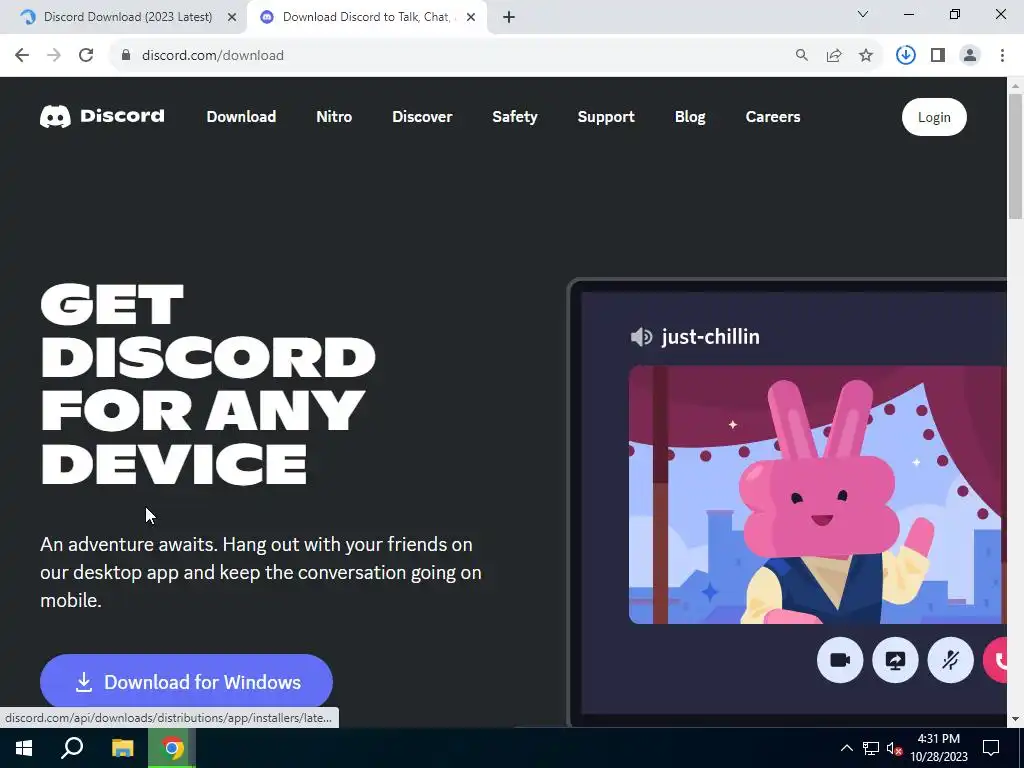Reload the Discord download page
This screenshot has width=1024, height=768.
(x=86, y=55)
